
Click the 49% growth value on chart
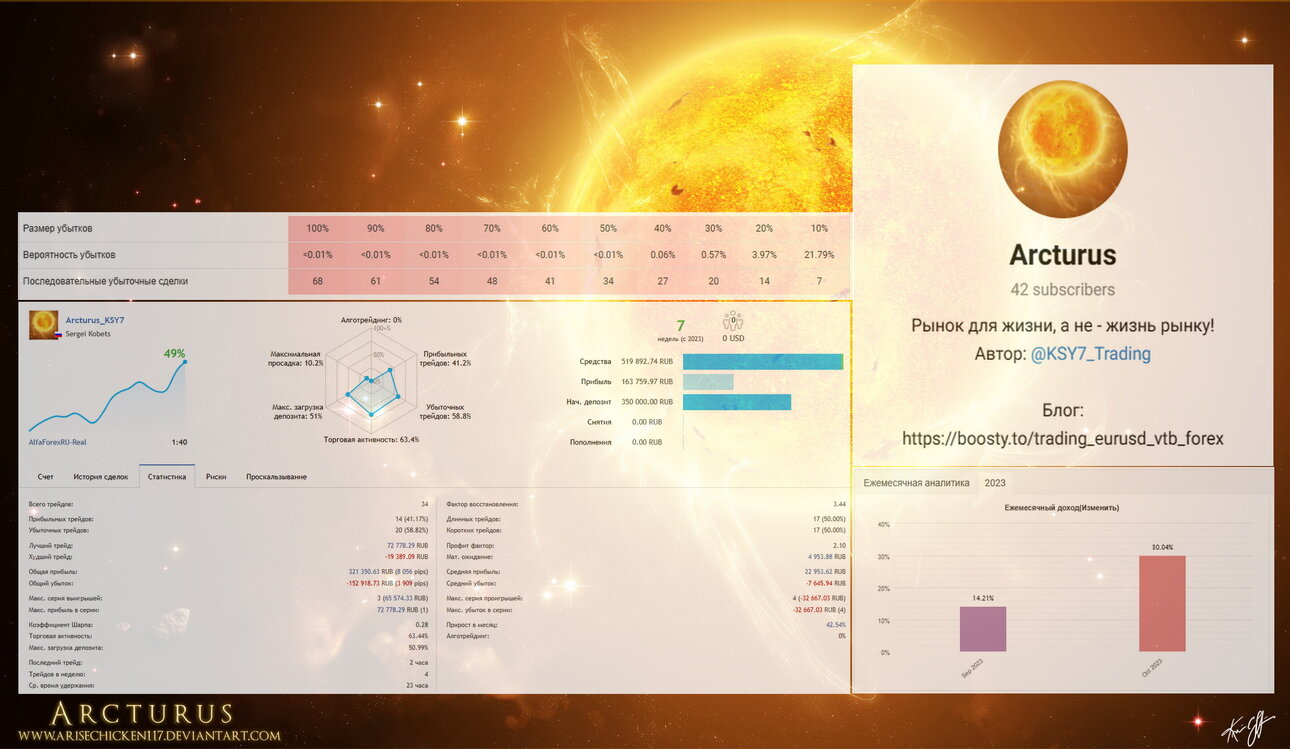coord(175,353)
